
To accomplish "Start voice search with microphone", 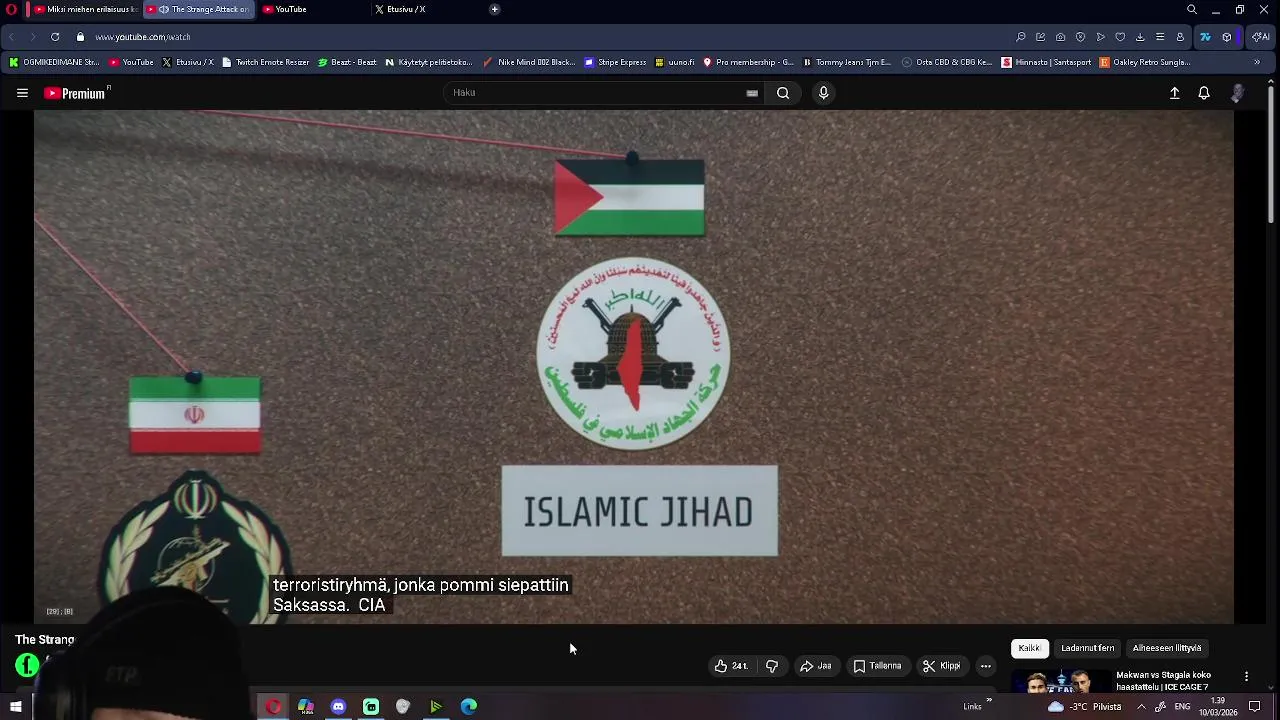I will pos(823,93).
